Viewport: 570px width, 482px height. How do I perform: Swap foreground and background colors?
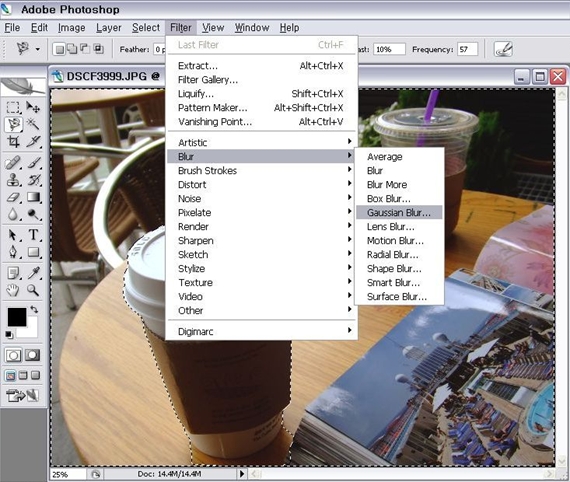pos(34,310)
